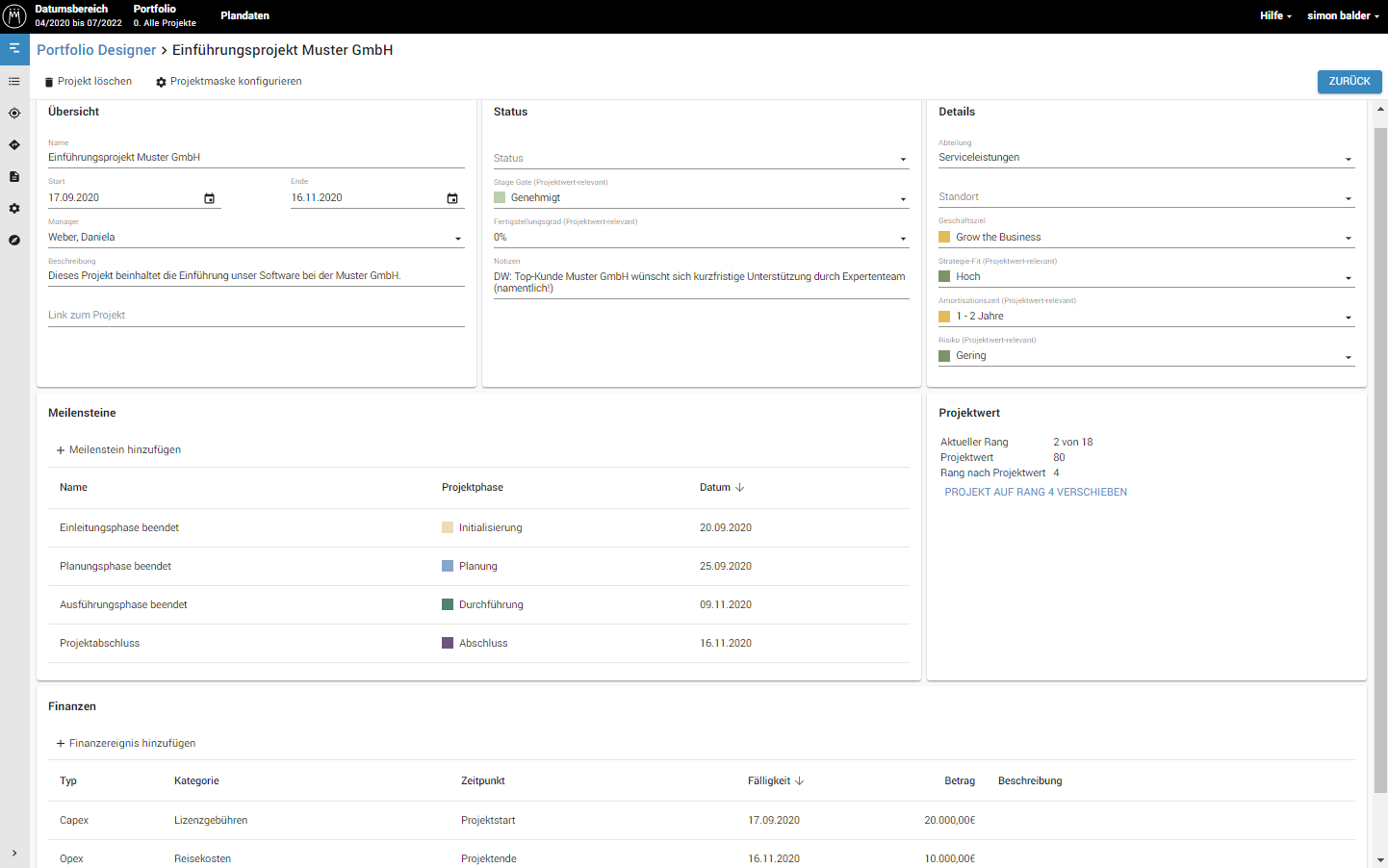Open the document icon in the sidebar
Screen dimensions: 1388x868
pyautogui.click(x=14, y=177)
